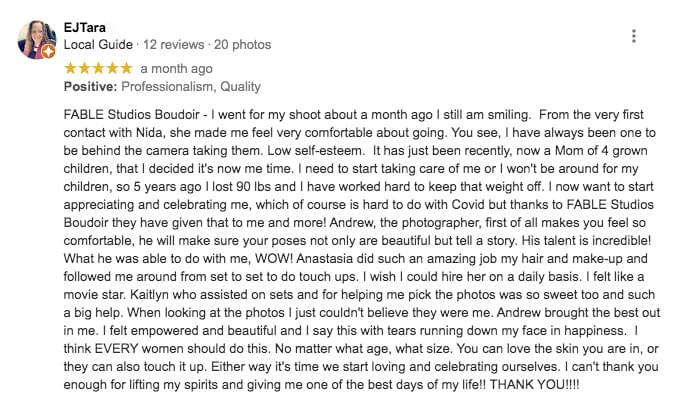The height and width of the screenshot is (396, 676).
Task: Click the fifth rating star
Action: tap(126, 68)
